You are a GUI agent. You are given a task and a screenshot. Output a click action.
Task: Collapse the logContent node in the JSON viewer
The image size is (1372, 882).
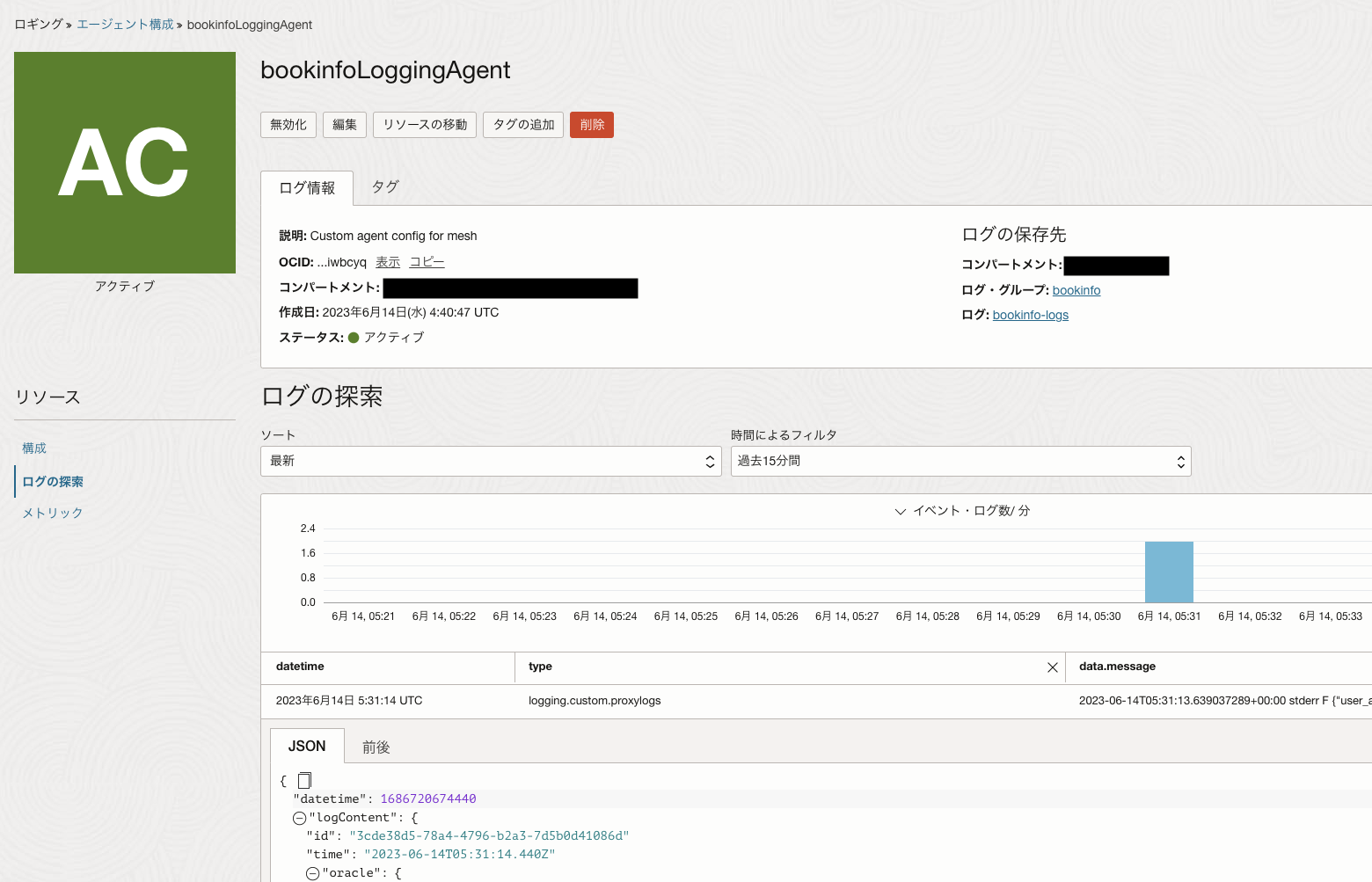tap(298, 817)
